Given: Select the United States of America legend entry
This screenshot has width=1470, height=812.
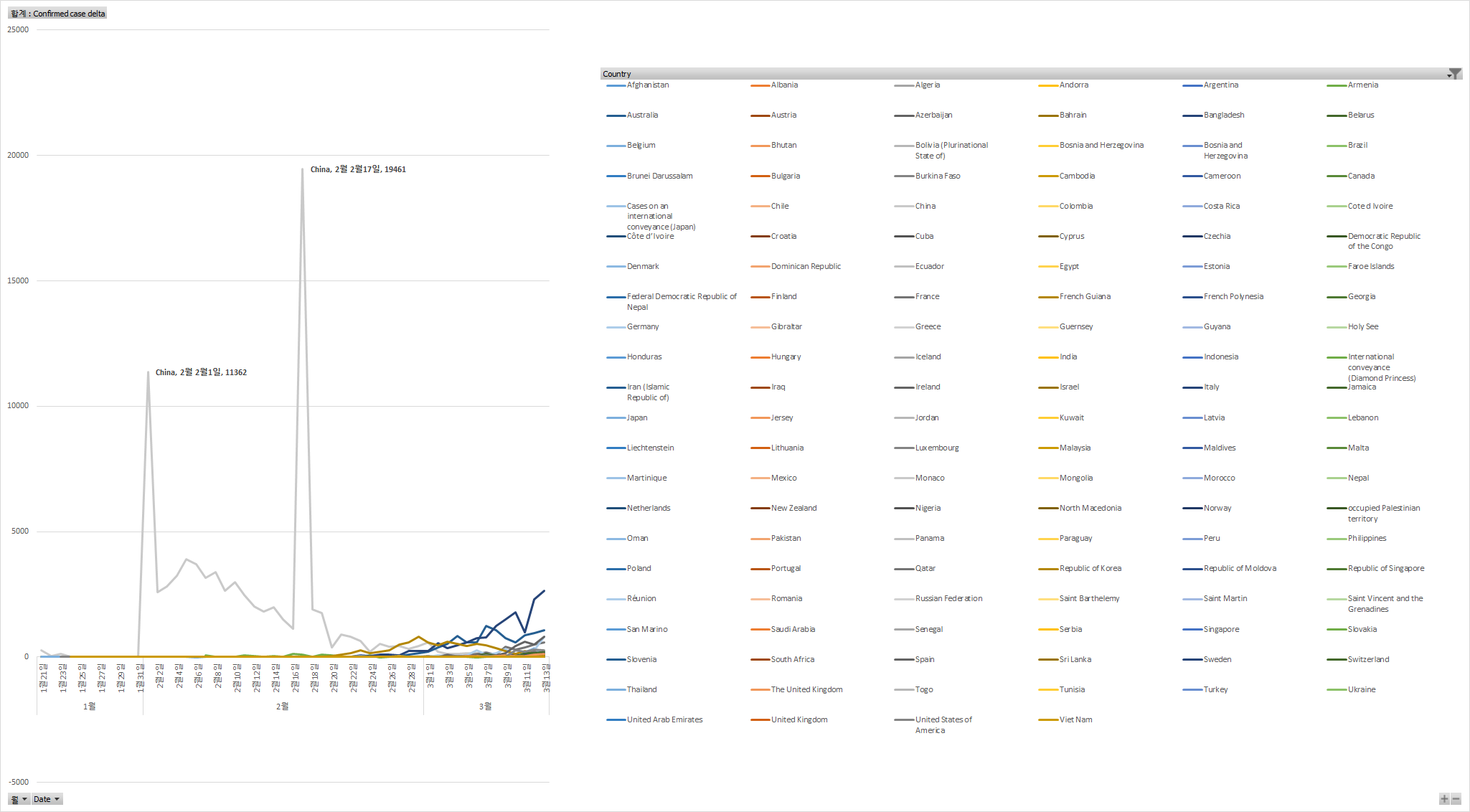Looking at the screenshot, I should click(x=943, y=720).
